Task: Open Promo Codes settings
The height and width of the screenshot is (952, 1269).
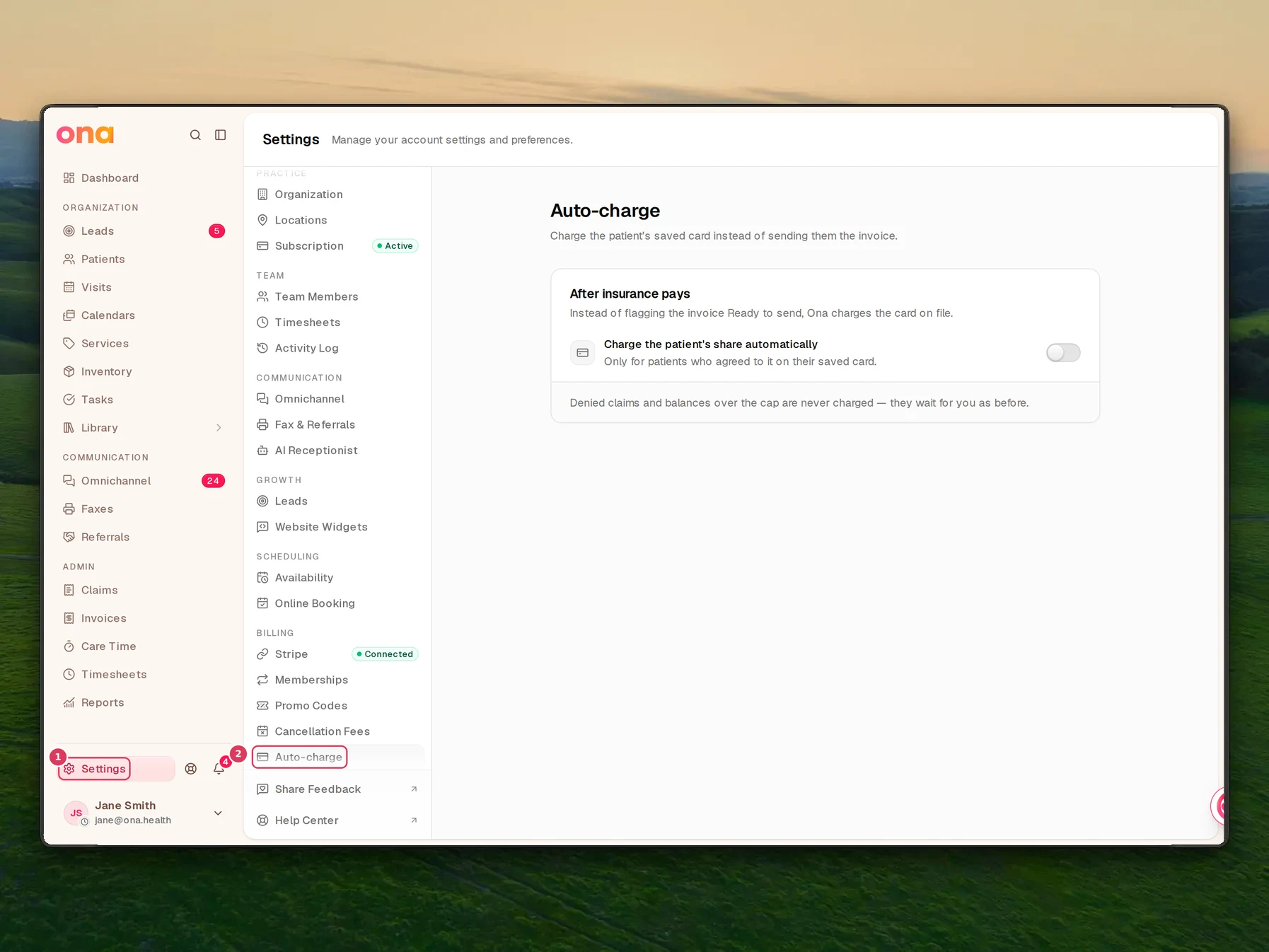Action: 337,706
